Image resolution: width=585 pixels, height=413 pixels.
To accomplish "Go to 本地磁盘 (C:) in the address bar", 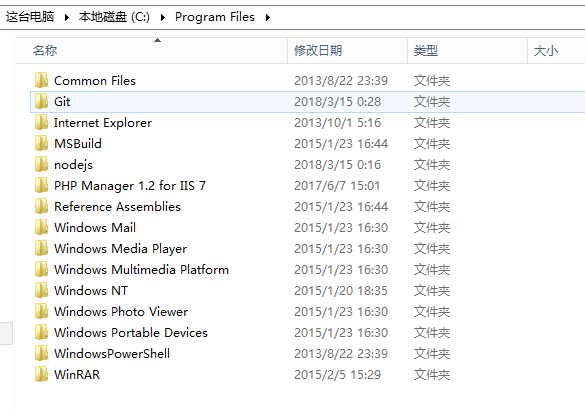I will click(x=114, y=17).
